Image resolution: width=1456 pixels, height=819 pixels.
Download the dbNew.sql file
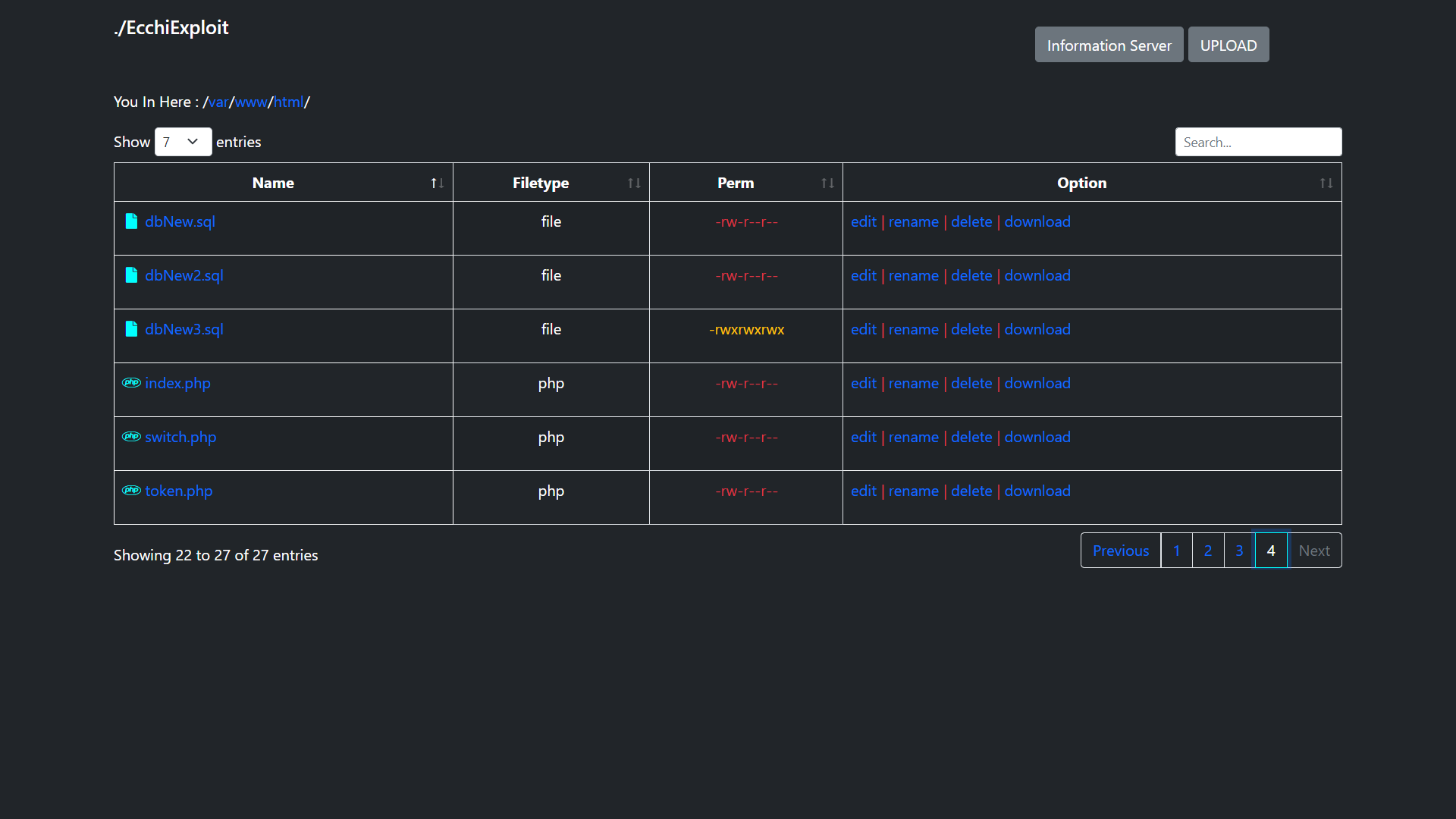click(1037, 221)
